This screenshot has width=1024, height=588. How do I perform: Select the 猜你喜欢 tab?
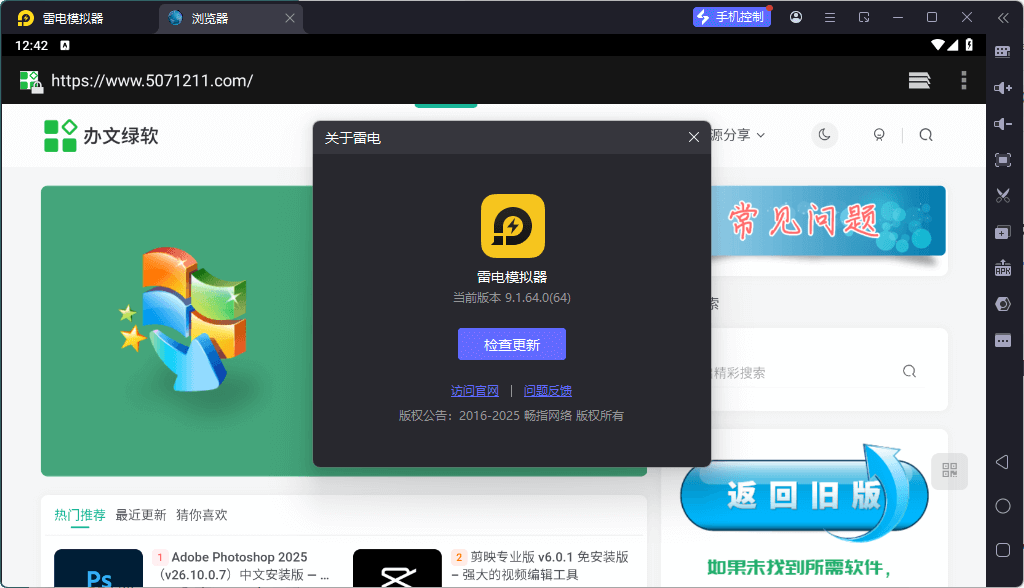click(202, 515)
